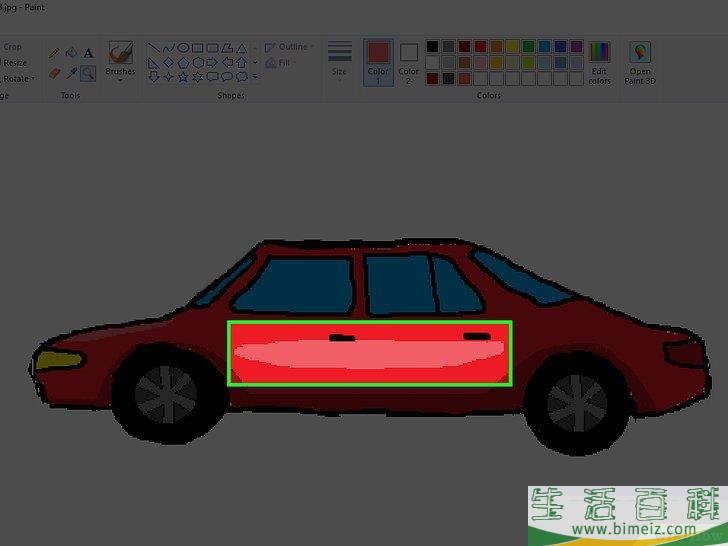
Task: Open Paint 3D
Action: 640,63
